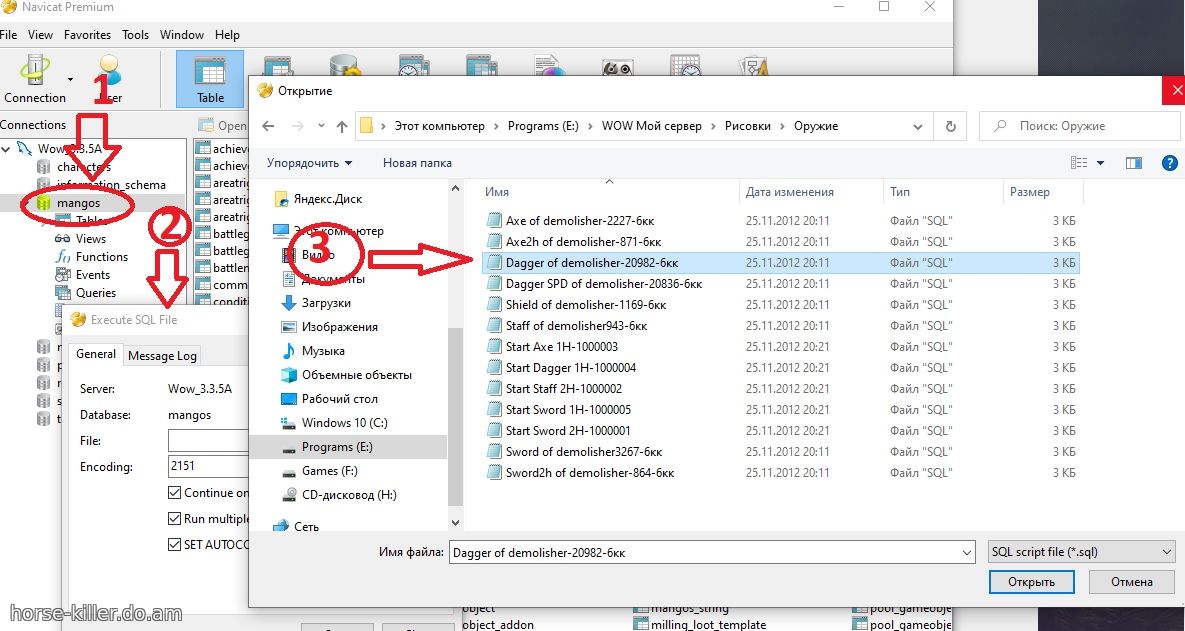Click the Functions f() icon in tree
The width and height of the screenshot is (1185, 631).
point(63,257)
